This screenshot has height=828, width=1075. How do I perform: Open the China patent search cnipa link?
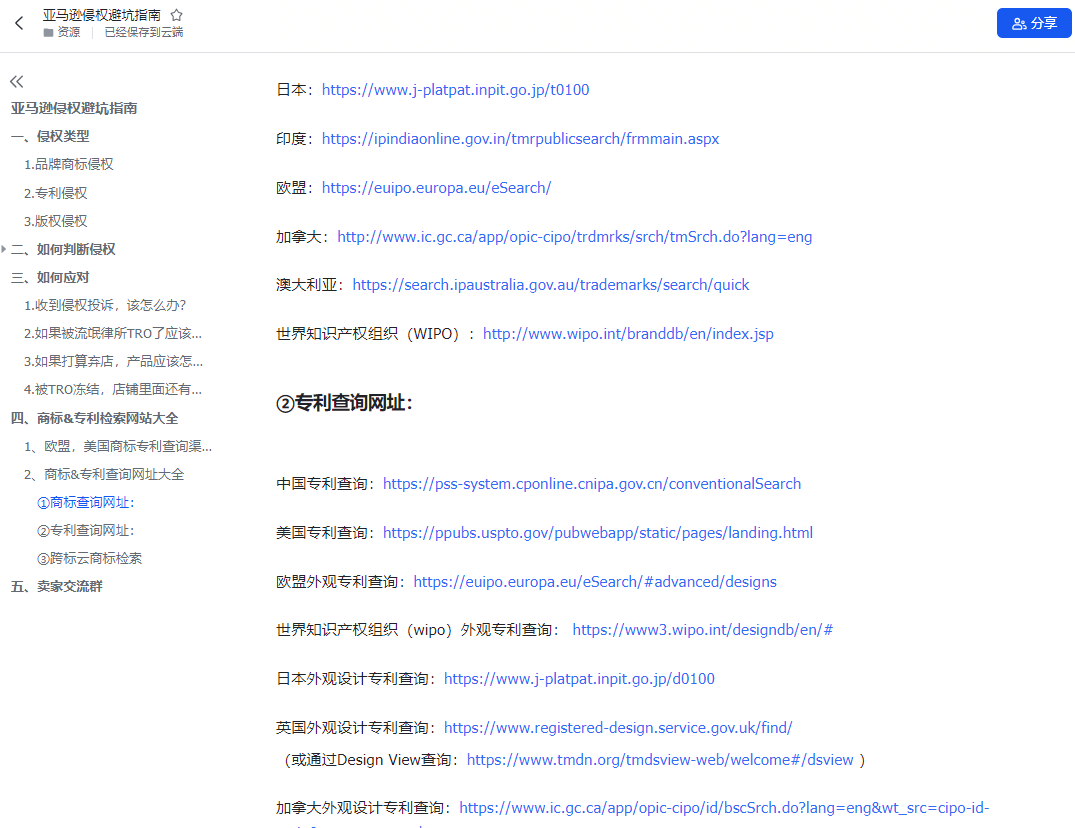point(592,483)
